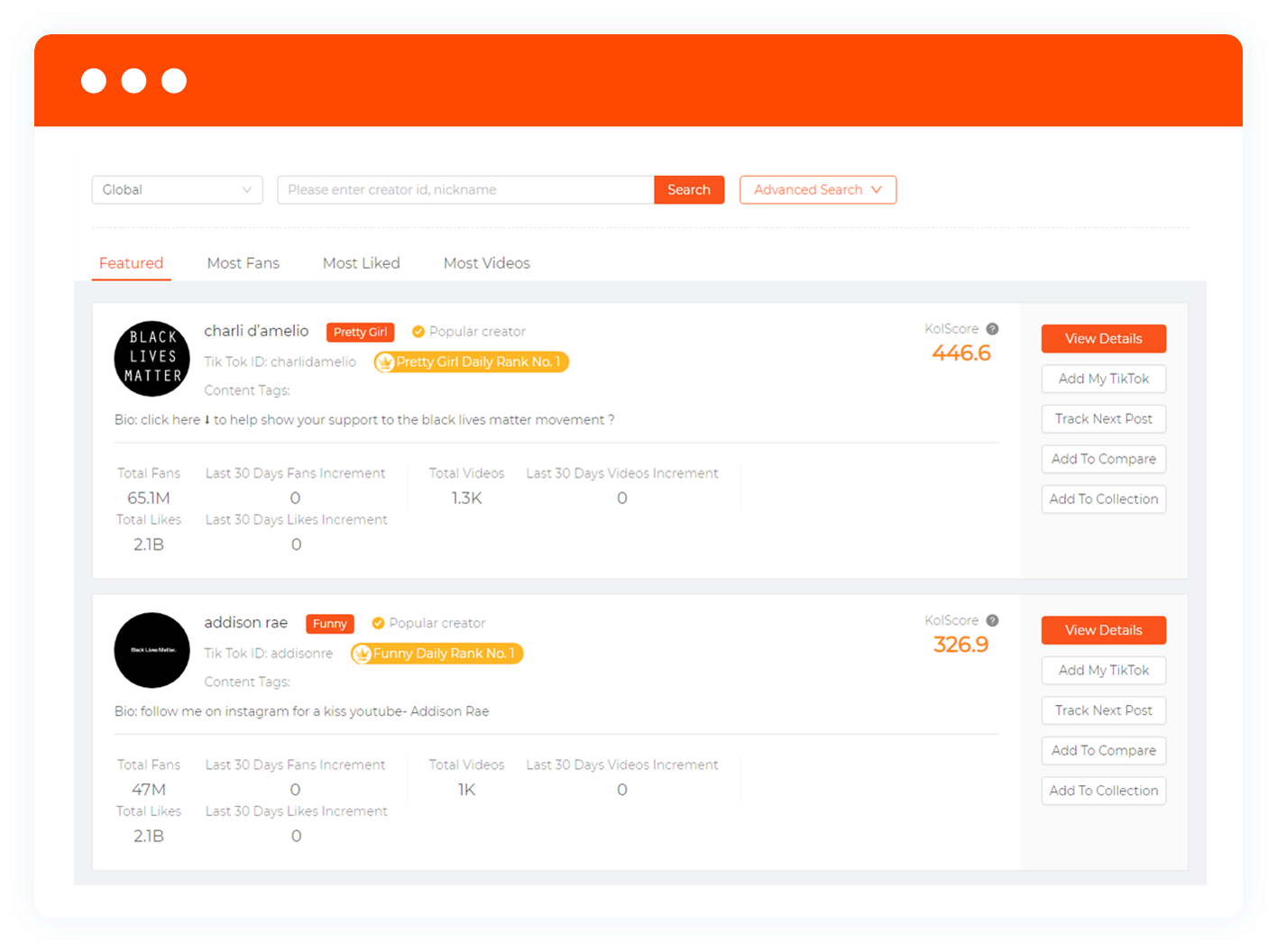This screenshot has height=952, width=1277.
Task: Click crown icon in Funny Daily Rank badge
Action: coord(363,654)
